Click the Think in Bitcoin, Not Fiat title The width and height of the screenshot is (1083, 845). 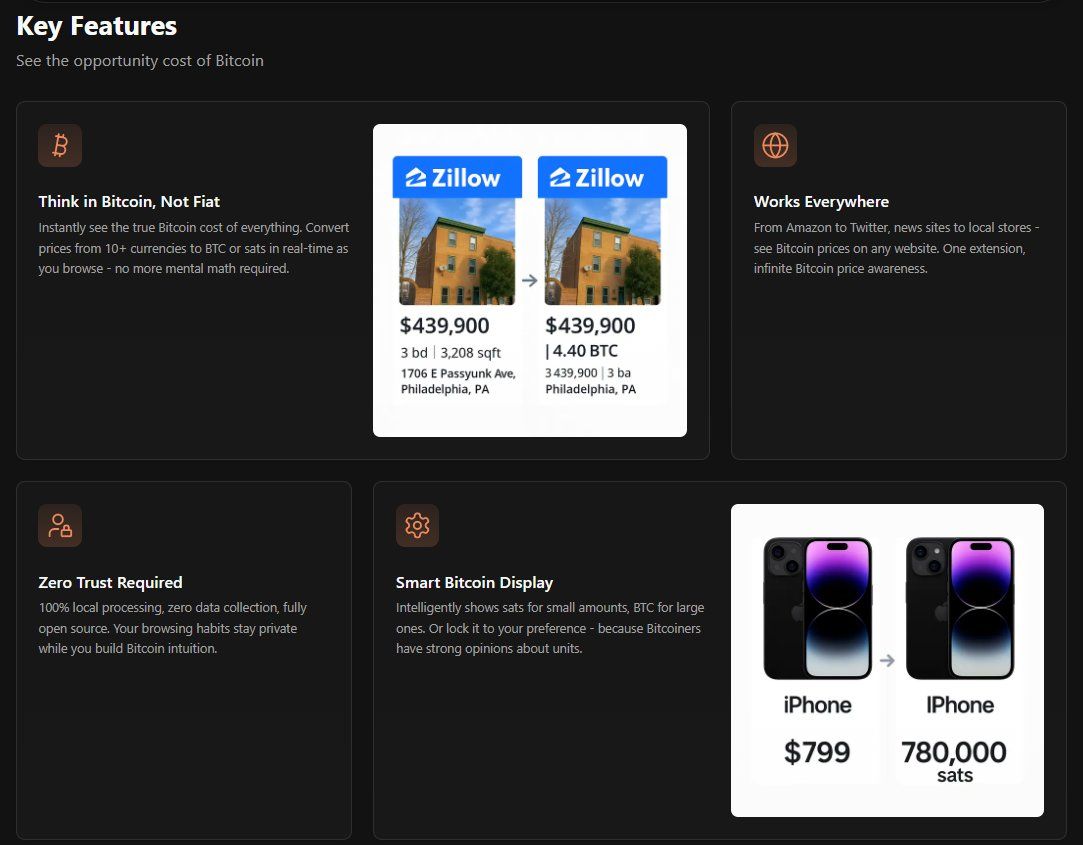129,202
